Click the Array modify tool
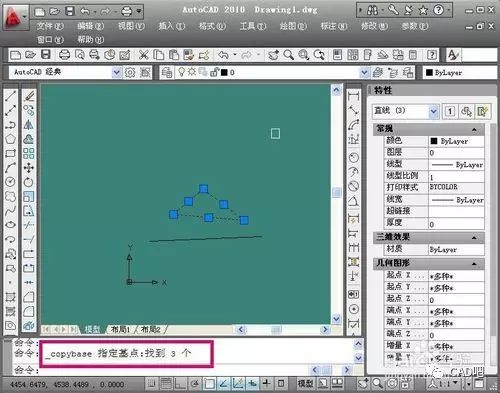 (29, 153)
